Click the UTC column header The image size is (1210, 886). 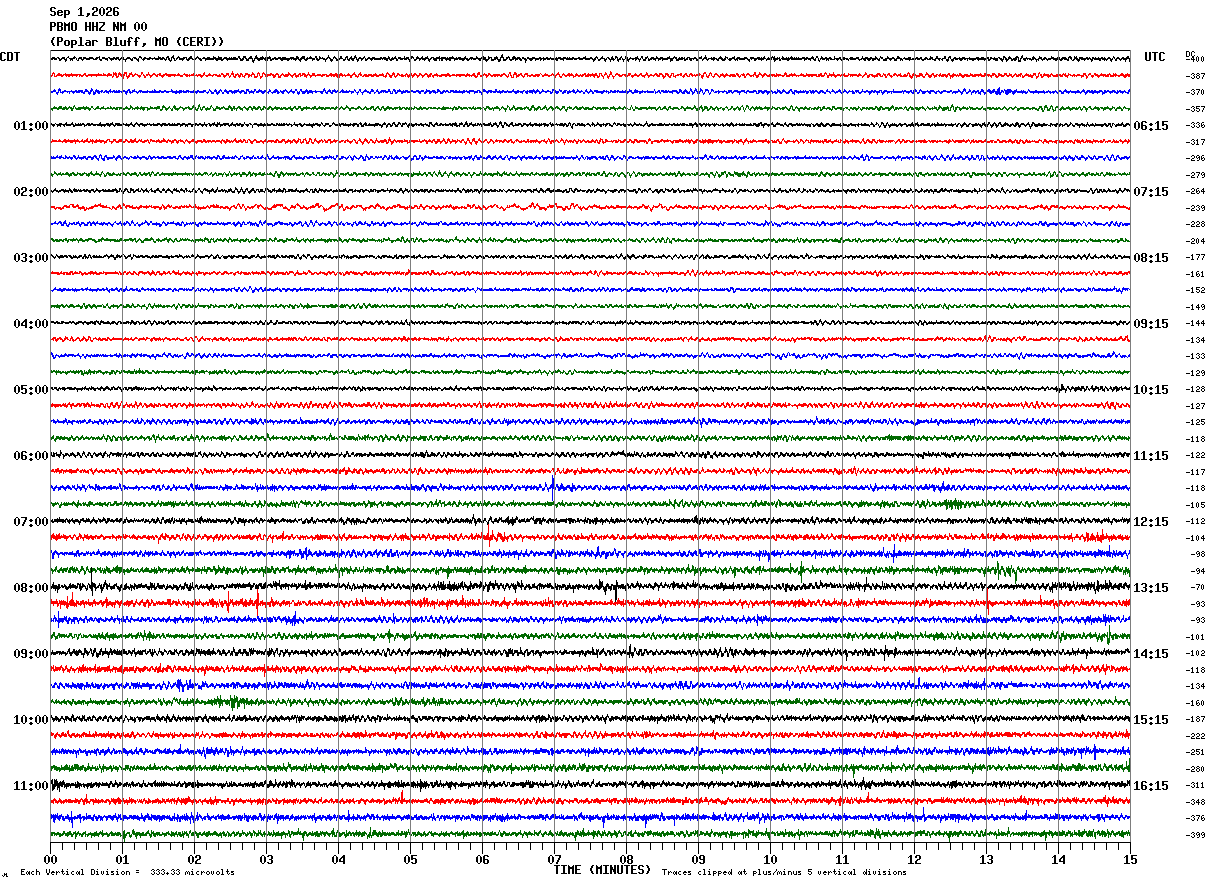[x=1155, y=57]
